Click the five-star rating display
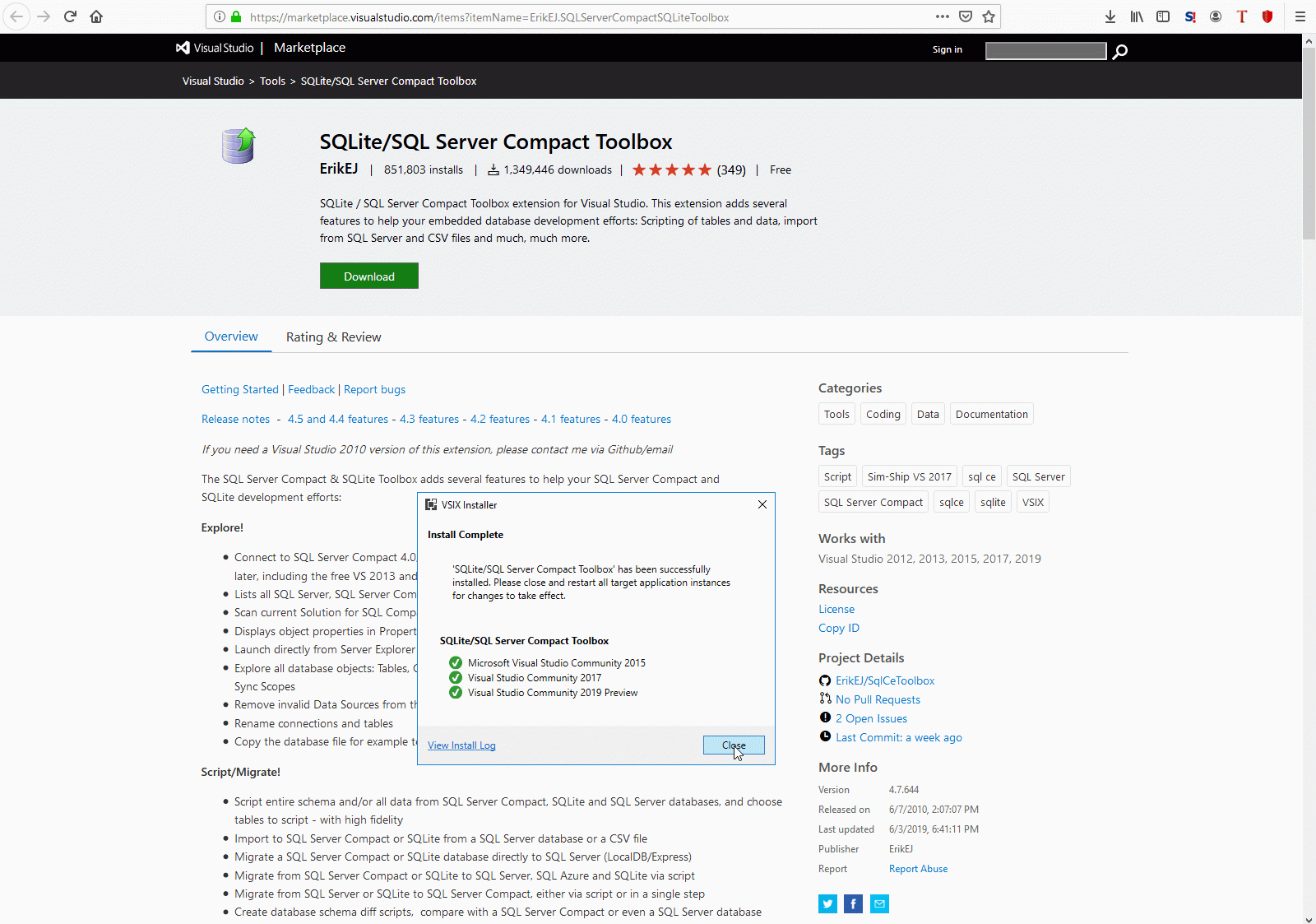 coord(672,169)
